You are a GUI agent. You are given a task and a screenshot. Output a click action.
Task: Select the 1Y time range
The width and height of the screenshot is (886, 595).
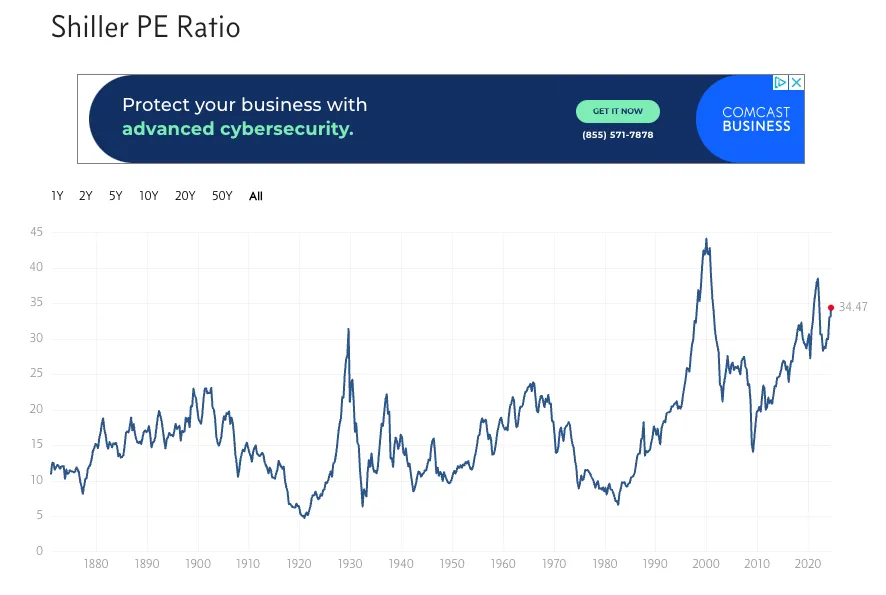pyautogui.click(x=57, y=196)
